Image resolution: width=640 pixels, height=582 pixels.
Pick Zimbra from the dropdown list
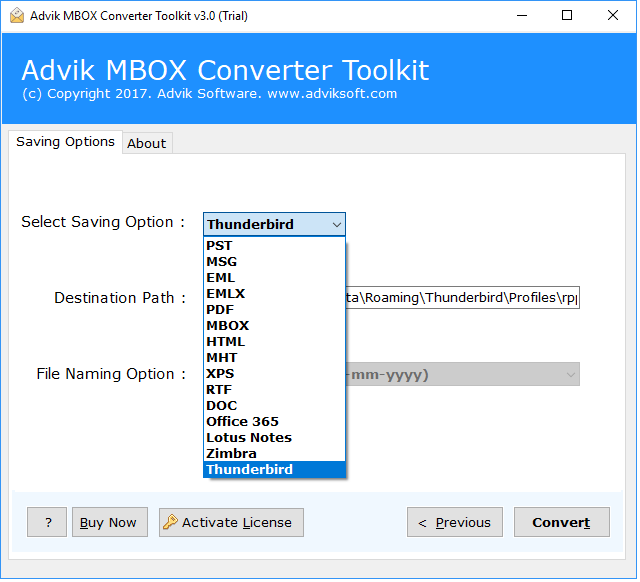(276, 455)
